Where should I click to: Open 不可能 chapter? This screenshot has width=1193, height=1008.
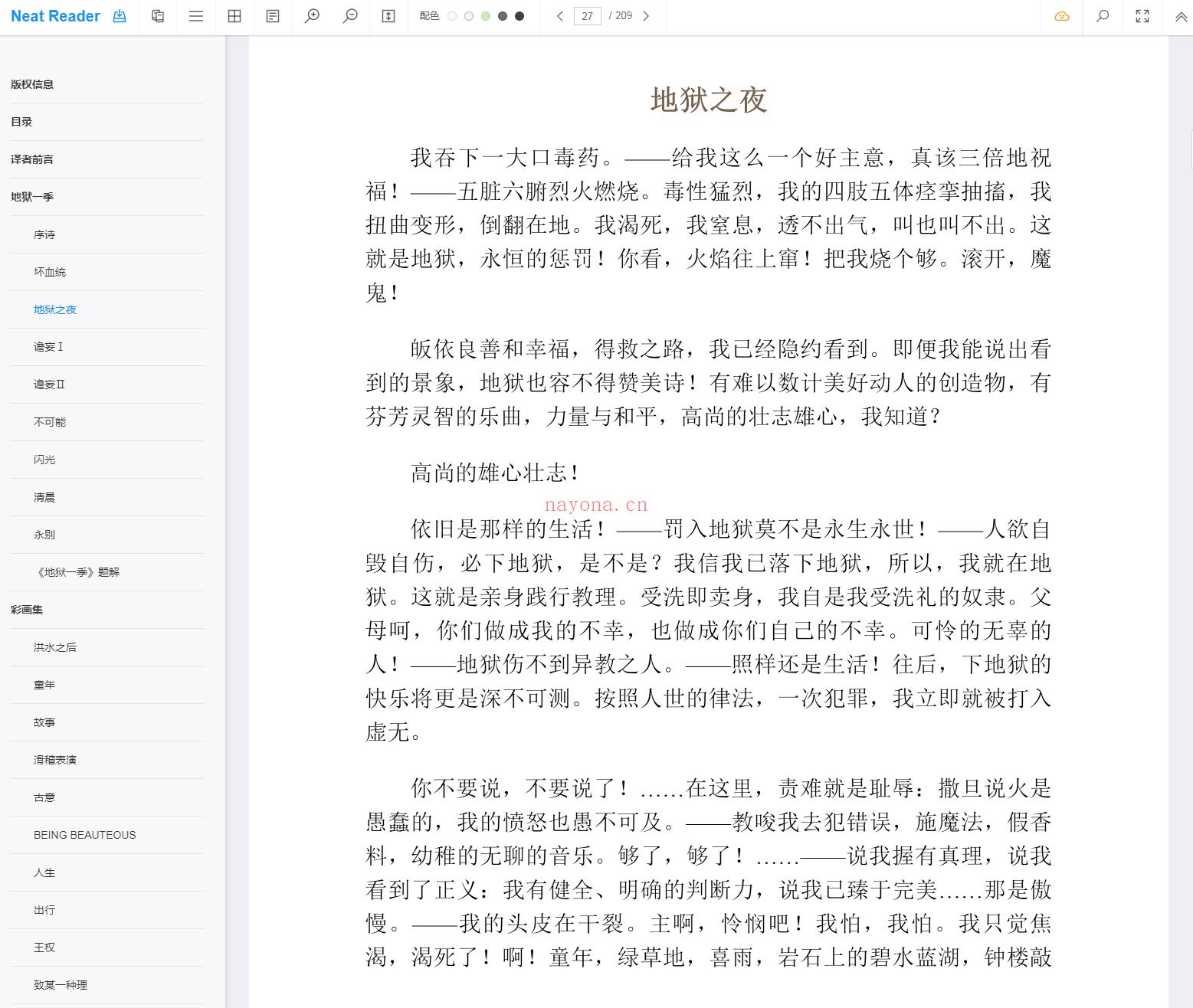pyautogui.click(x=50, y=422)
